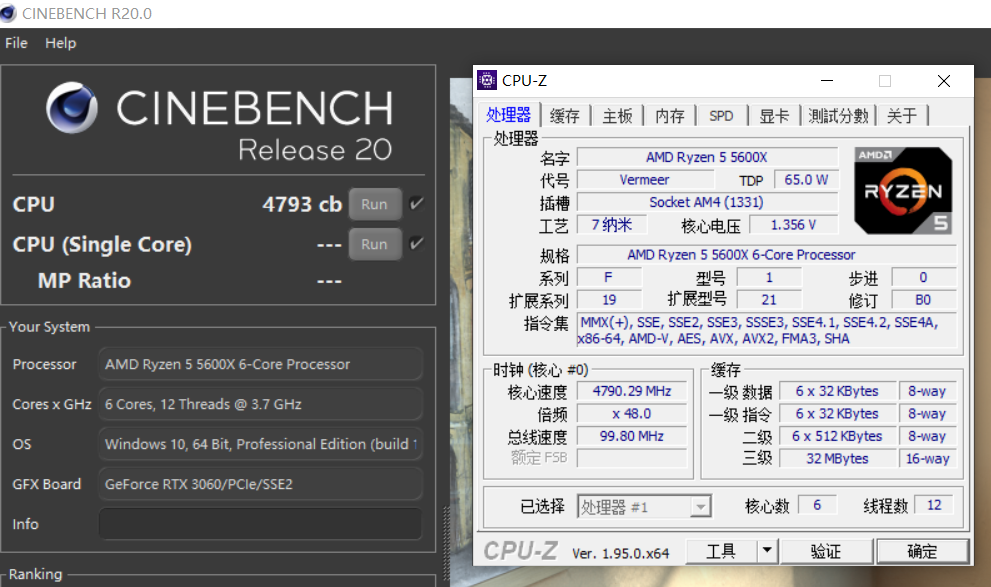991x587 pixels.
Task: Click the CPU-Z icon in its title bar
Action: (487, 81)
